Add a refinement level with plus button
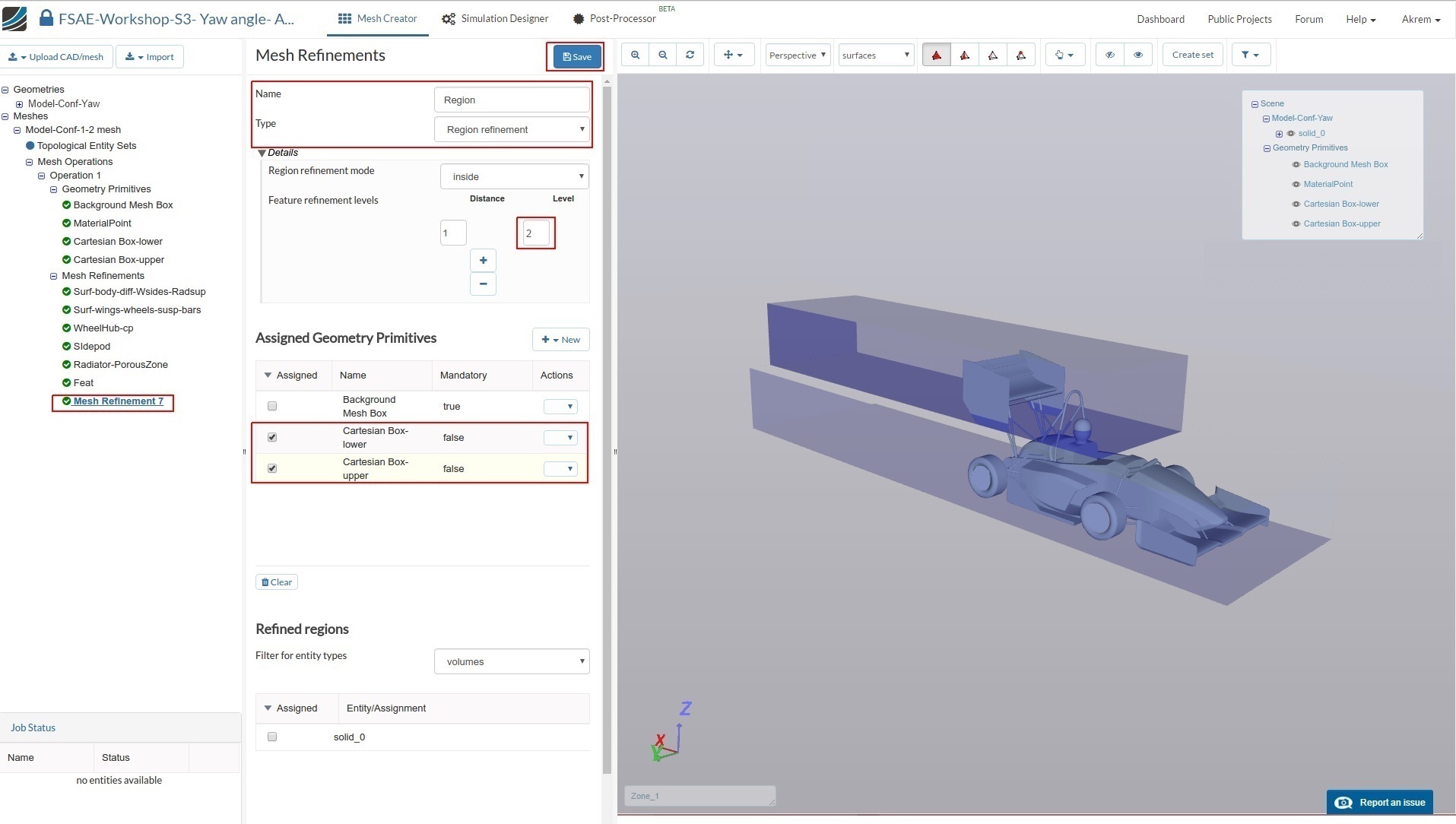Screen dimensions: 1456x824 pyautogui.click(x=483, y=260)
